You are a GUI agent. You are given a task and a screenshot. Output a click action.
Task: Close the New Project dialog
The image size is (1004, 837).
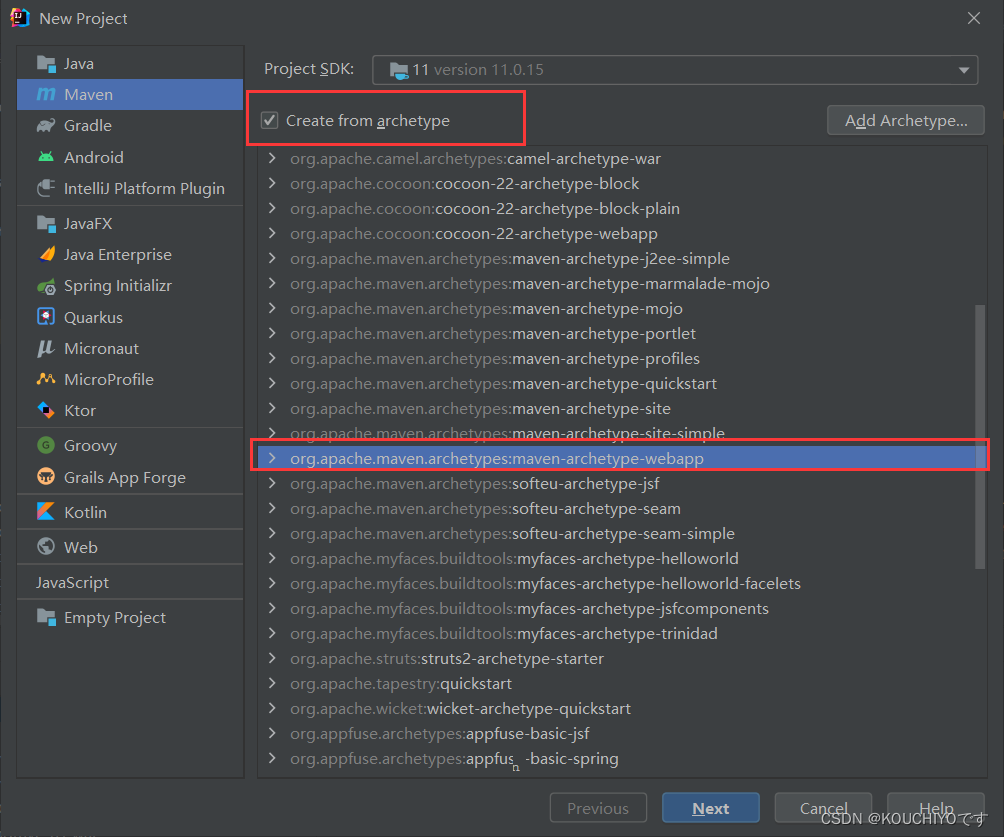(x=973, y=18)
